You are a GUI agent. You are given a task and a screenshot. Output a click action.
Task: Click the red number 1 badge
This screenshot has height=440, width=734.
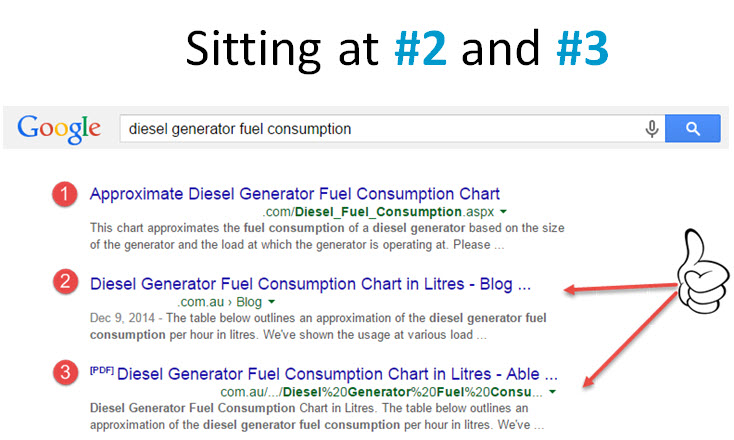click(65, 195)
